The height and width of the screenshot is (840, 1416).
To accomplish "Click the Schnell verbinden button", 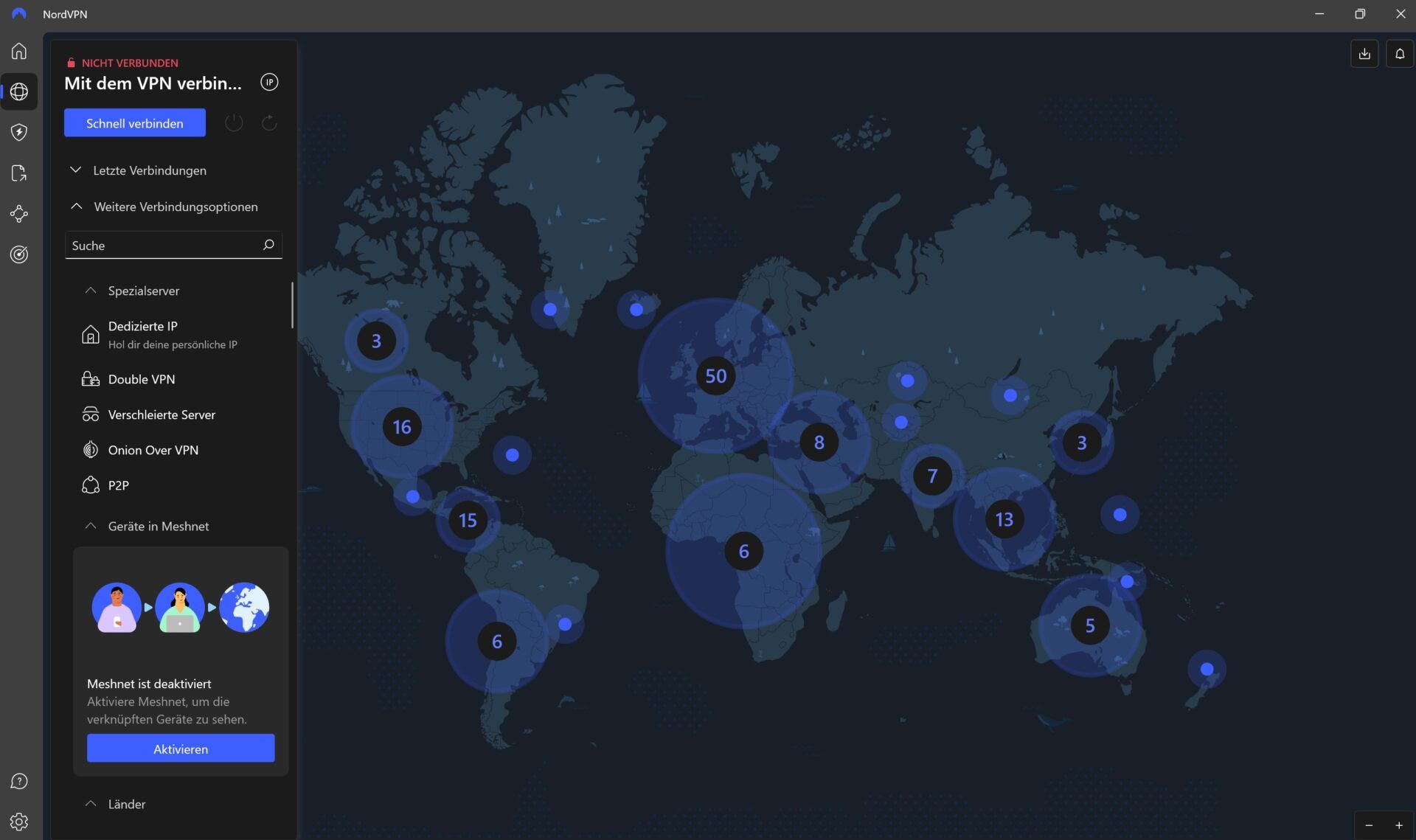I will coord(135,122).
